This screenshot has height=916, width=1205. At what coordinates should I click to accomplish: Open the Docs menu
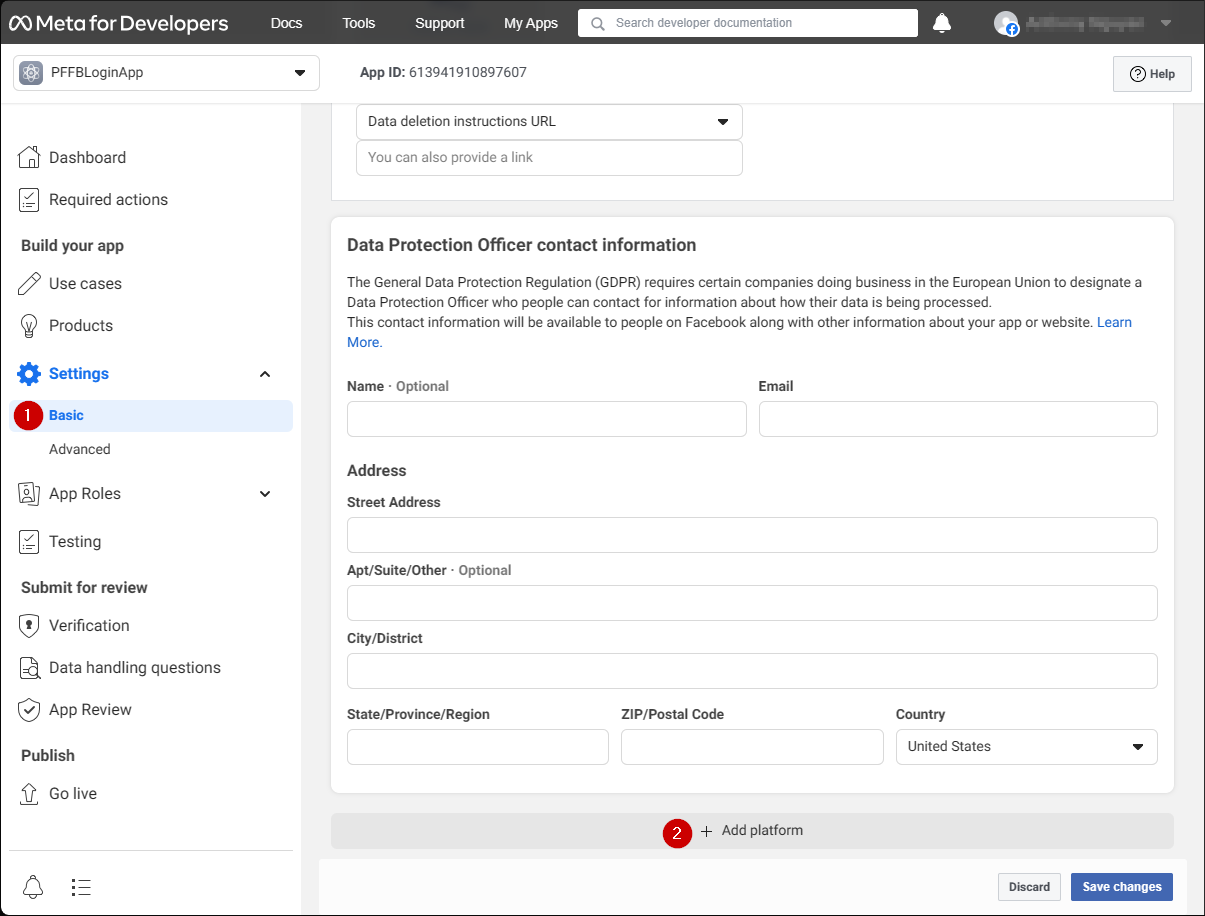click(286, 22)
